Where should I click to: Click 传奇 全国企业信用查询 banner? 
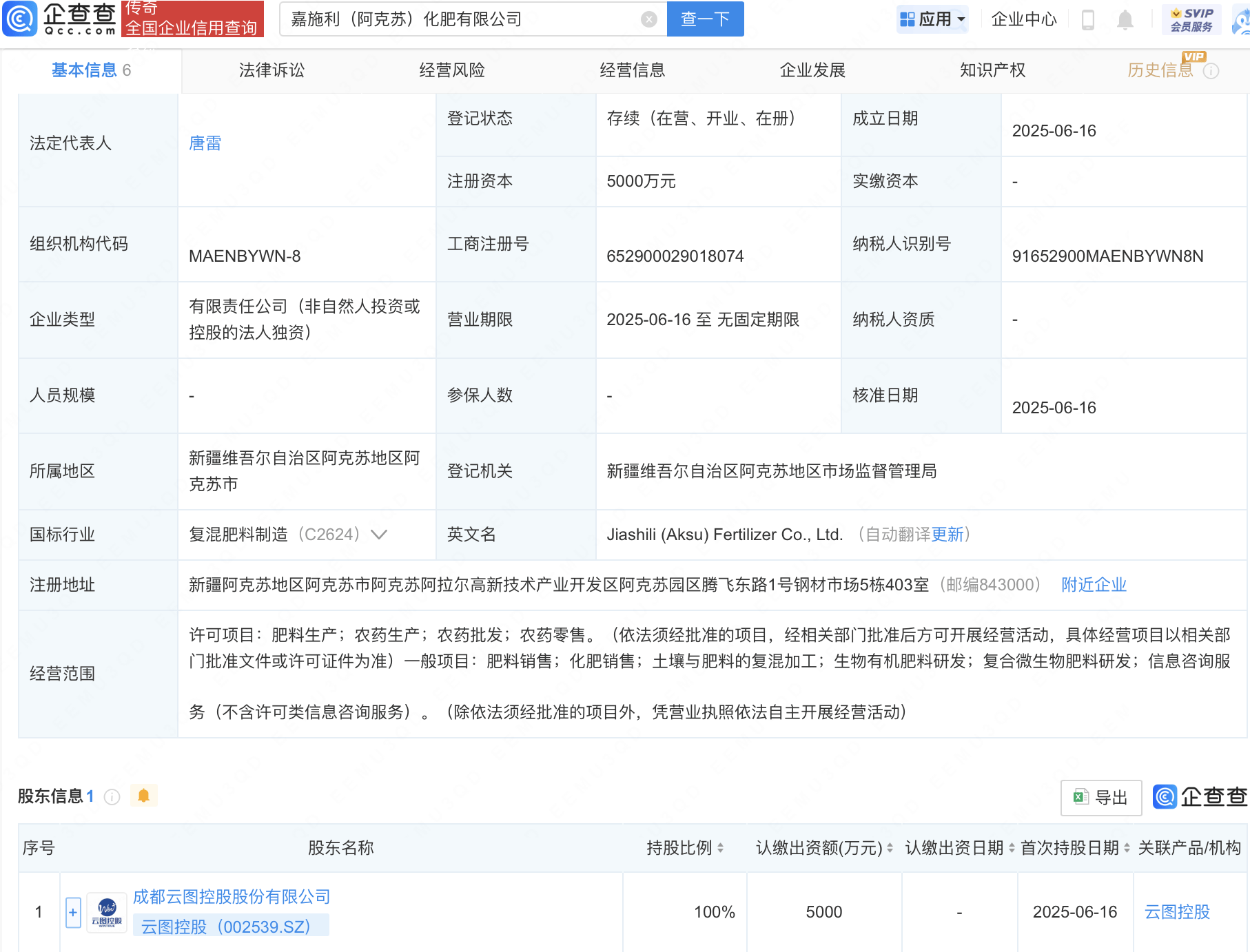point(192,19)
